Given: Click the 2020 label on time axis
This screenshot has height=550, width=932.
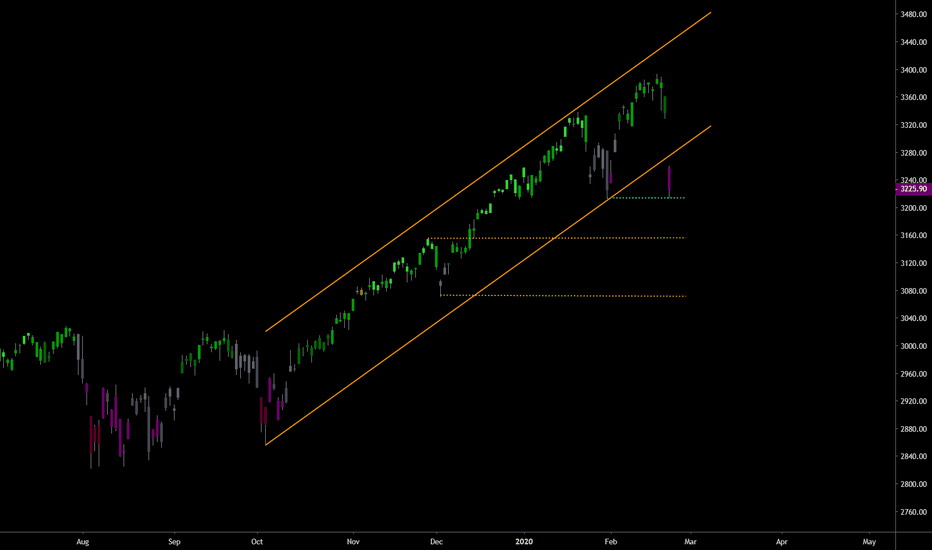Looking at the screenshot, I should [x=524, y=542].
